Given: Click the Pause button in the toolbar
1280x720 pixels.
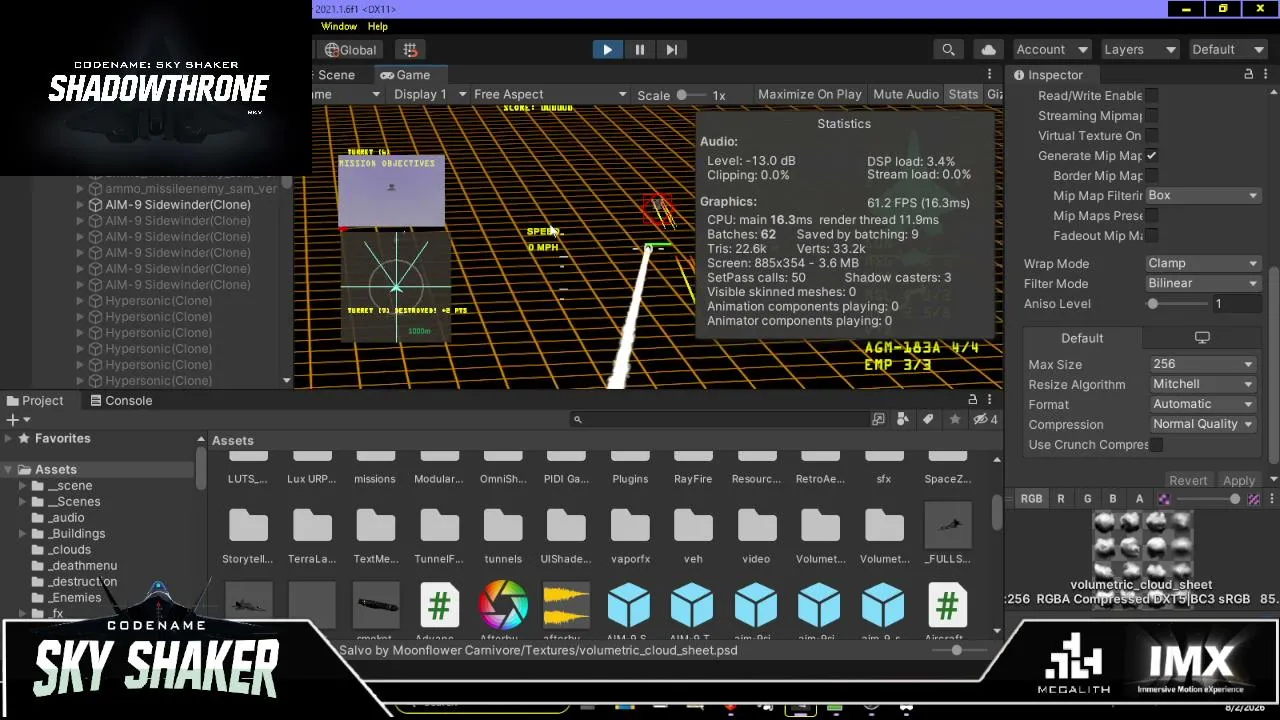Looking at the screenshot, I should click(x=640, y=49).
